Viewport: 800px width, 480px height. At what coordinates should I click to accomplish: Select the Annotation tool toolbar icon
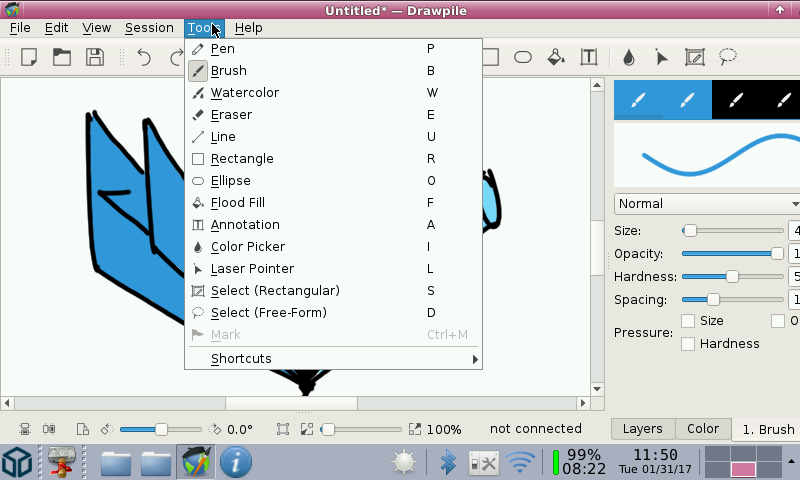(589, 57)
